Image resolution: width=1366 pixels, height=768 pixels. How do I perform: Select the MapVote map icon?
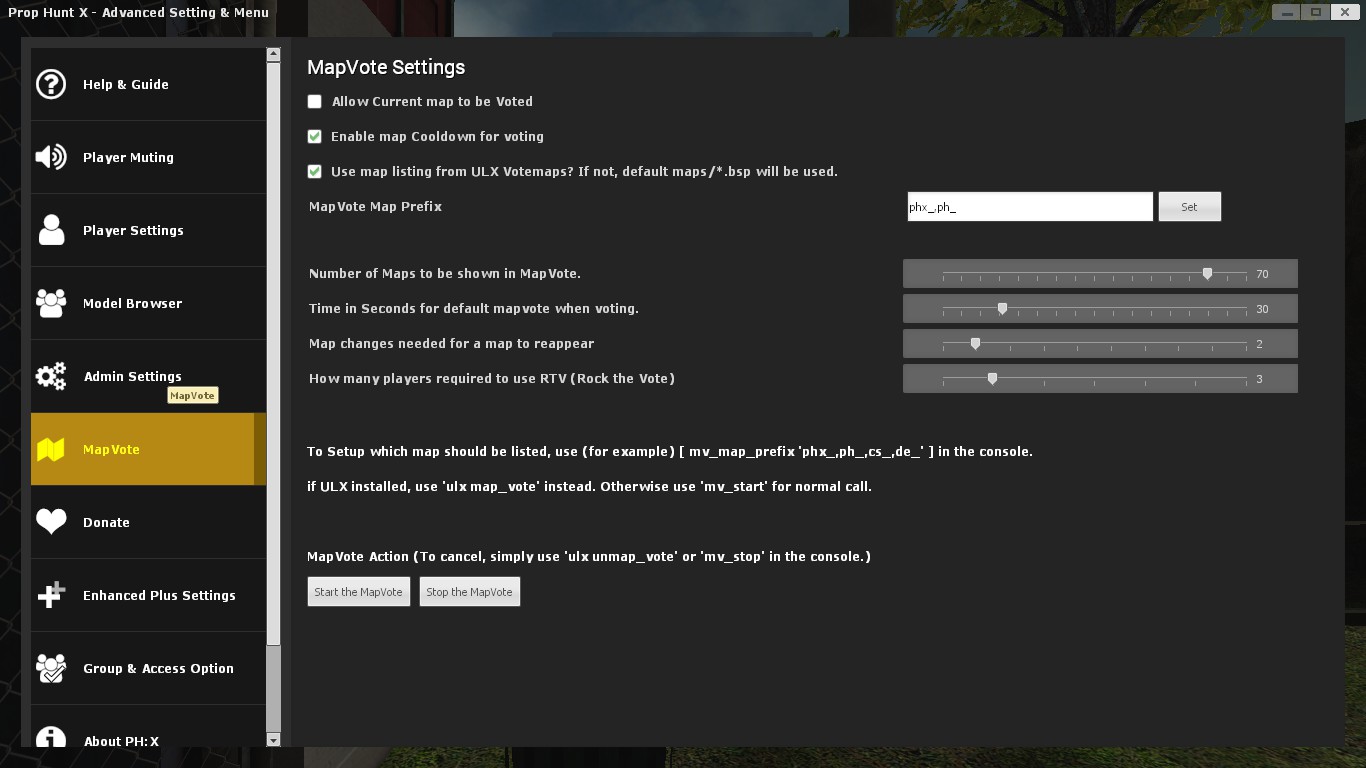click(x=51, y=449)
